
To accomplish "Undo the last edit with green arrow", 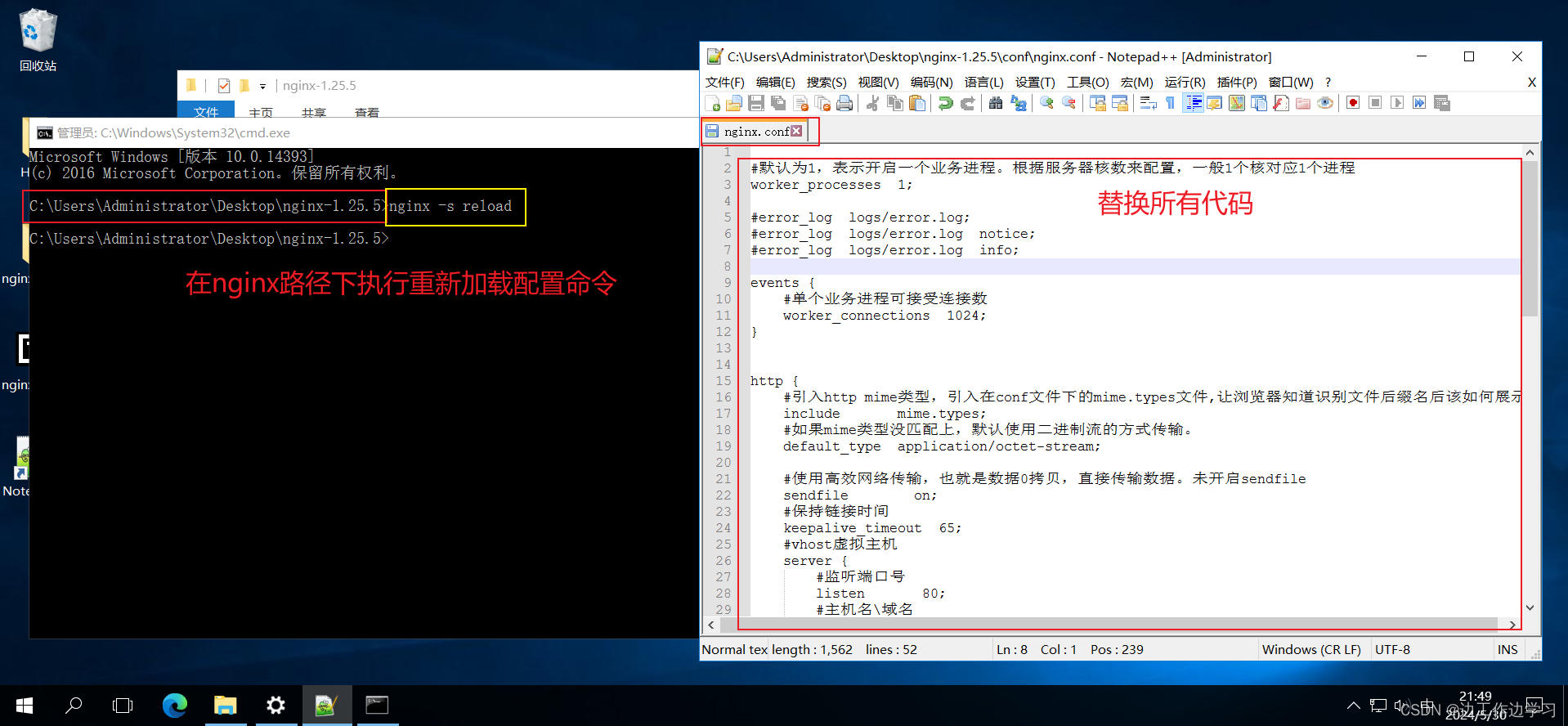I will (x=946, y=103).
